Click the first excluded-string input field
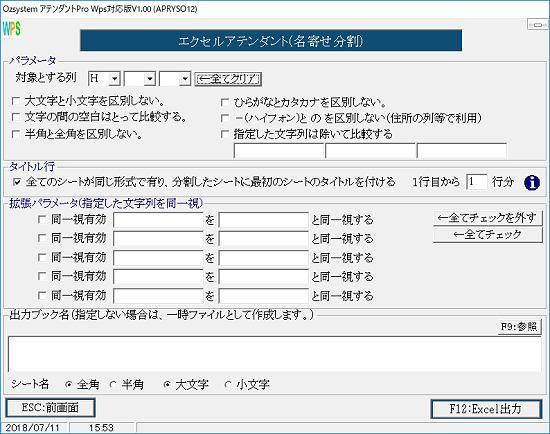Viewport: 550px width, 434px height. coord(279,151)
